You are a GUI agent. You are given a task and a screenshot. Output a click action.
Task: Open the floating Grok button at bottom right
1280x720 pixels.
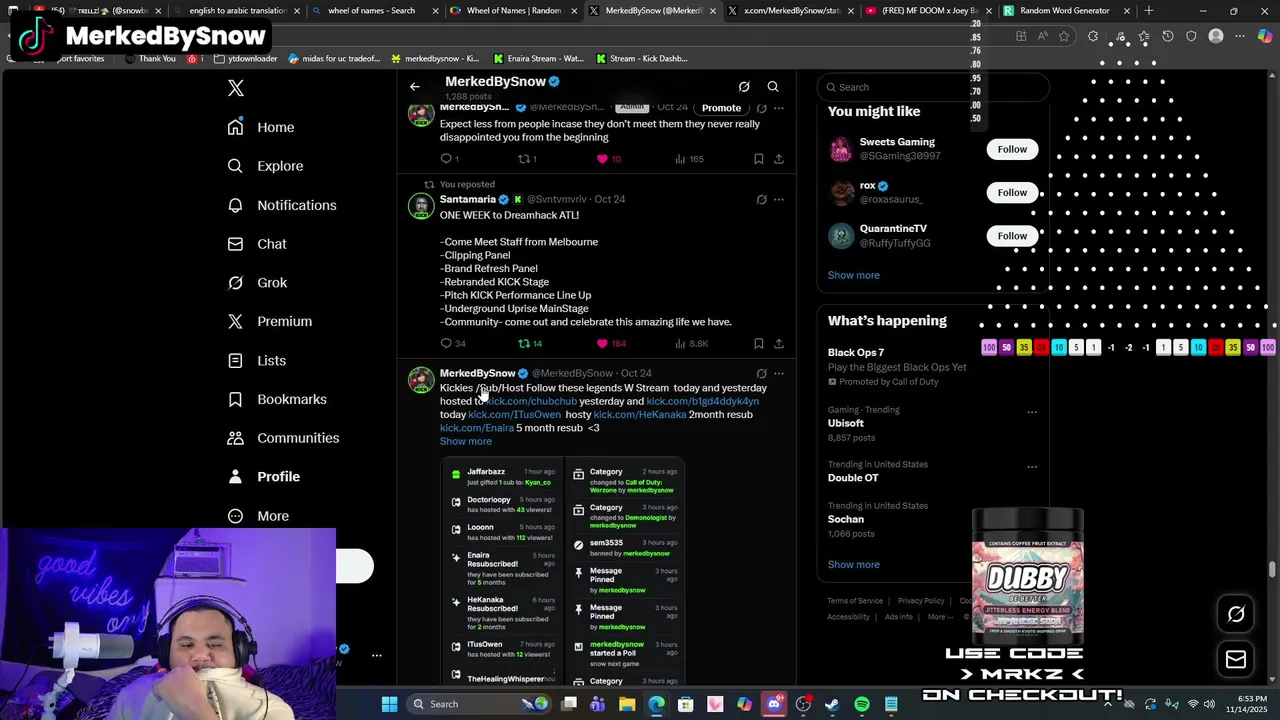[1236, 614]
